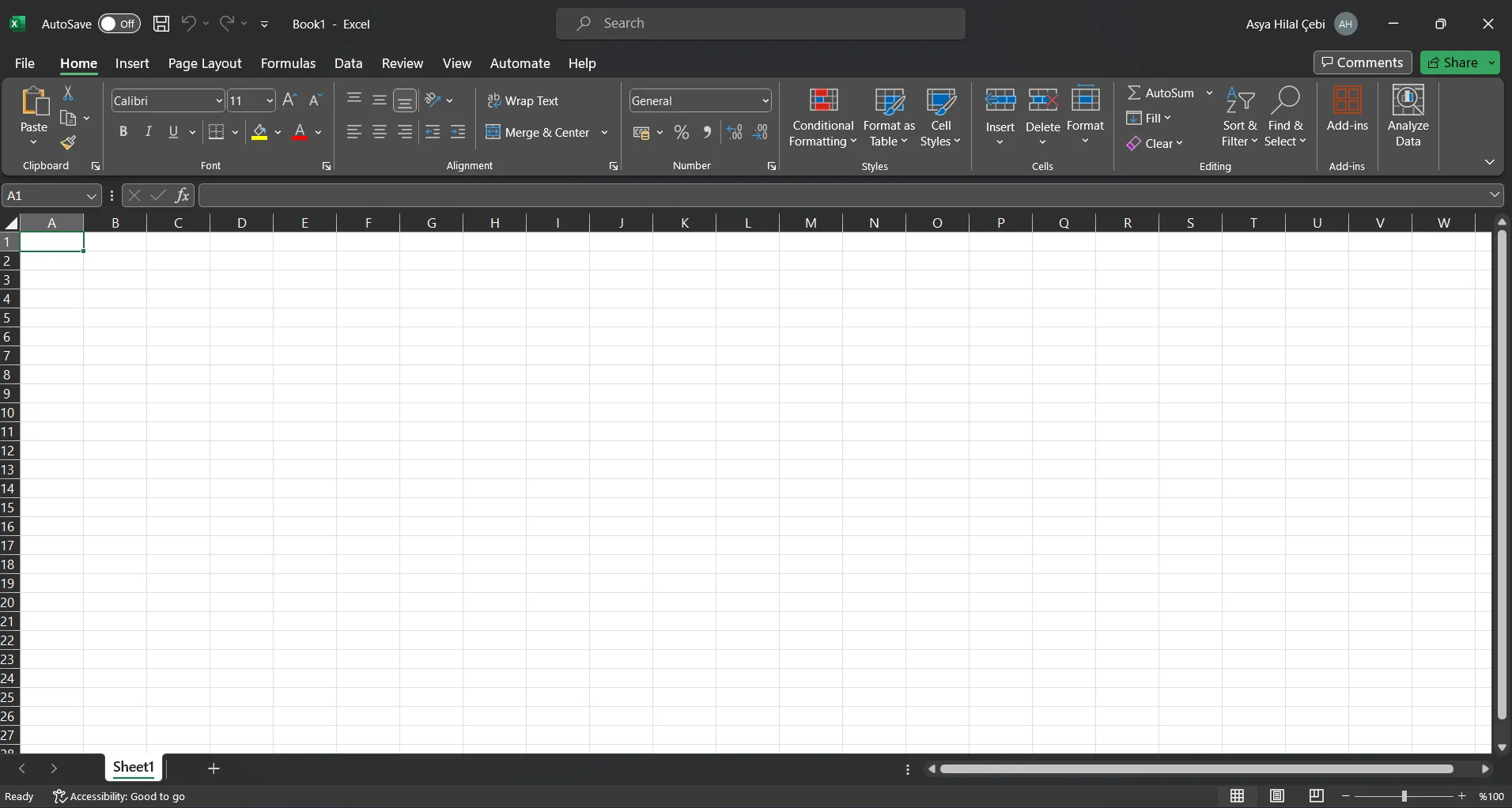Viewport: 1512px width, 808px height.
Task: Increase the indent
Action: [x=458, y=132]
